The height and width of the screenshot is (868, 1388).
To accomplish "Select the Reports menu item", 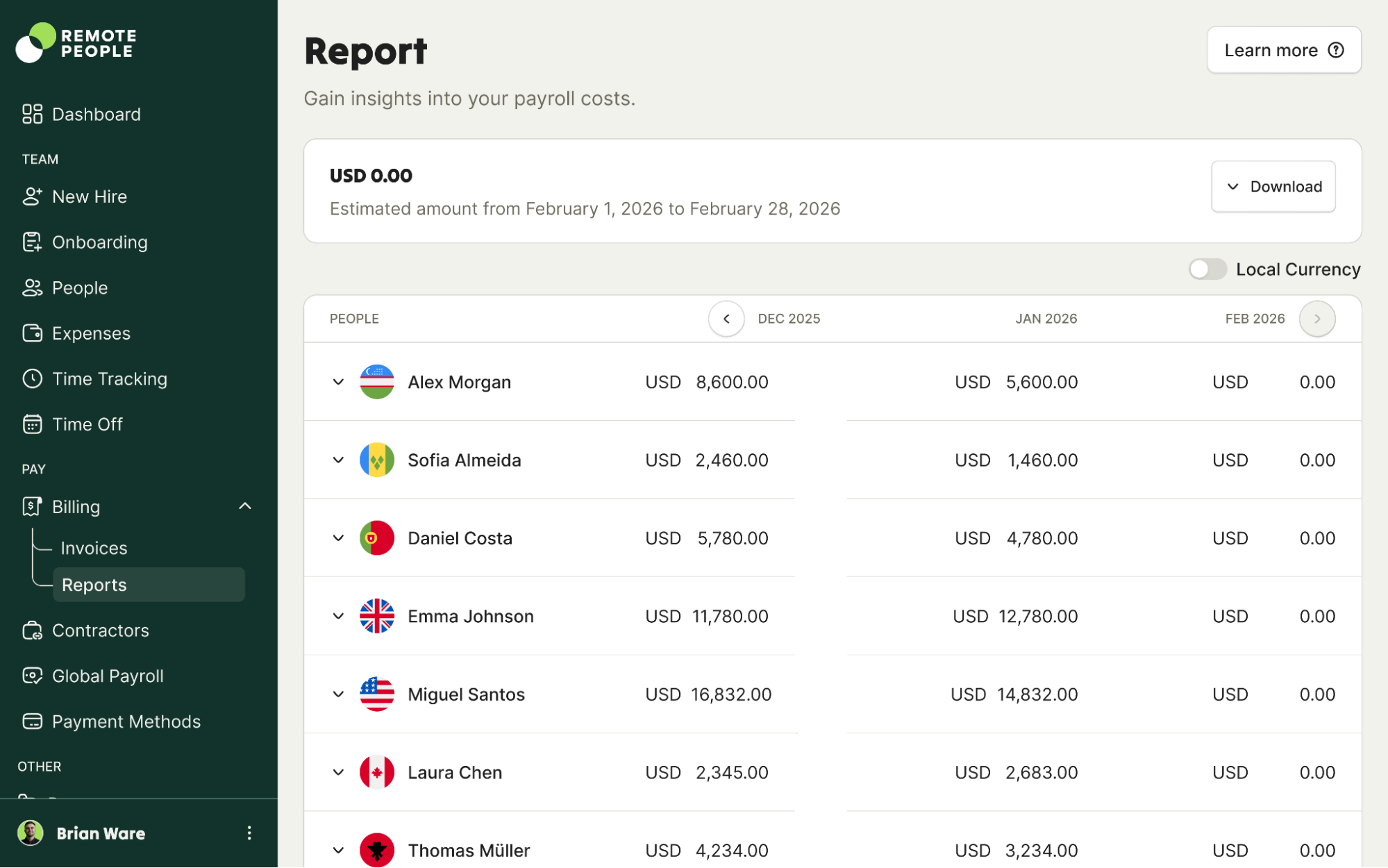I will (94, 584).
